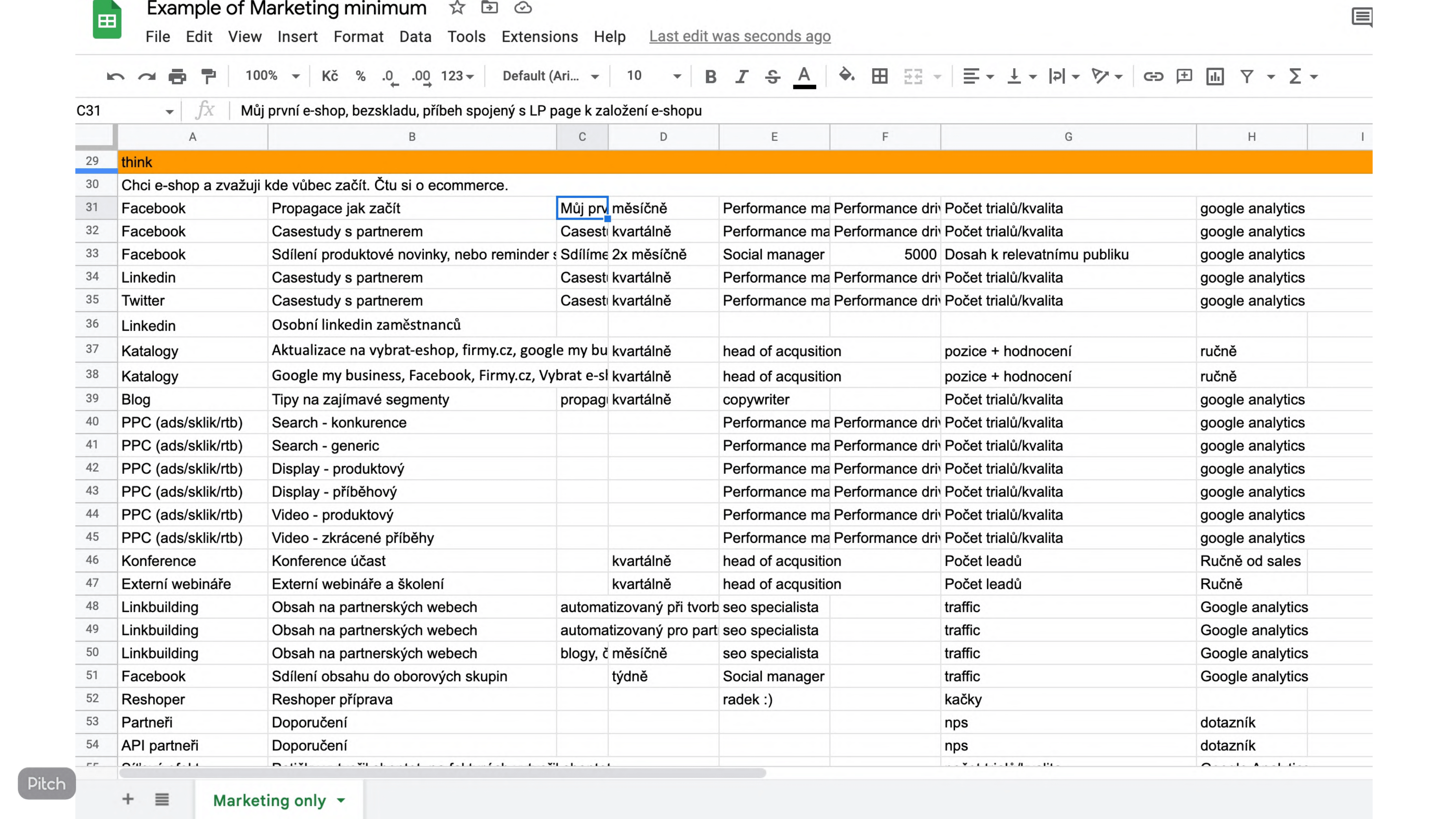This screenshot has width=1456, height=819.
Task: Toggle strikethrough formatting
Action: pos(773,76)
